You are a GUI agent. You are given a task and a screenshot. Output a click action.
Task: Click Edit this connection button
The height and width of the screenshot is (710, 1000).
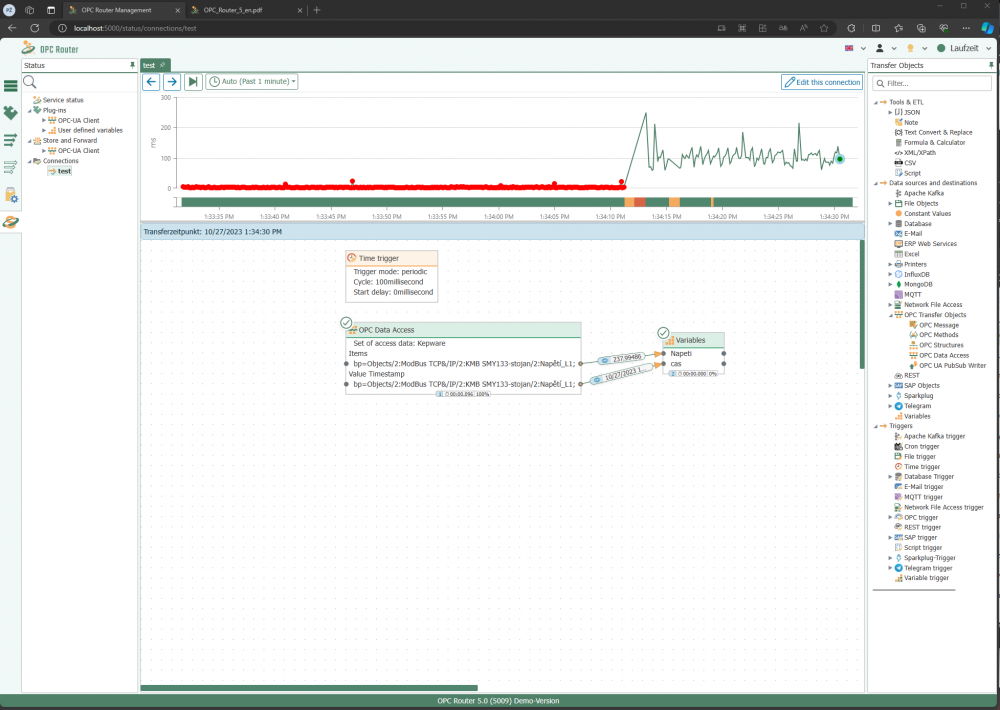coord(822,82)
